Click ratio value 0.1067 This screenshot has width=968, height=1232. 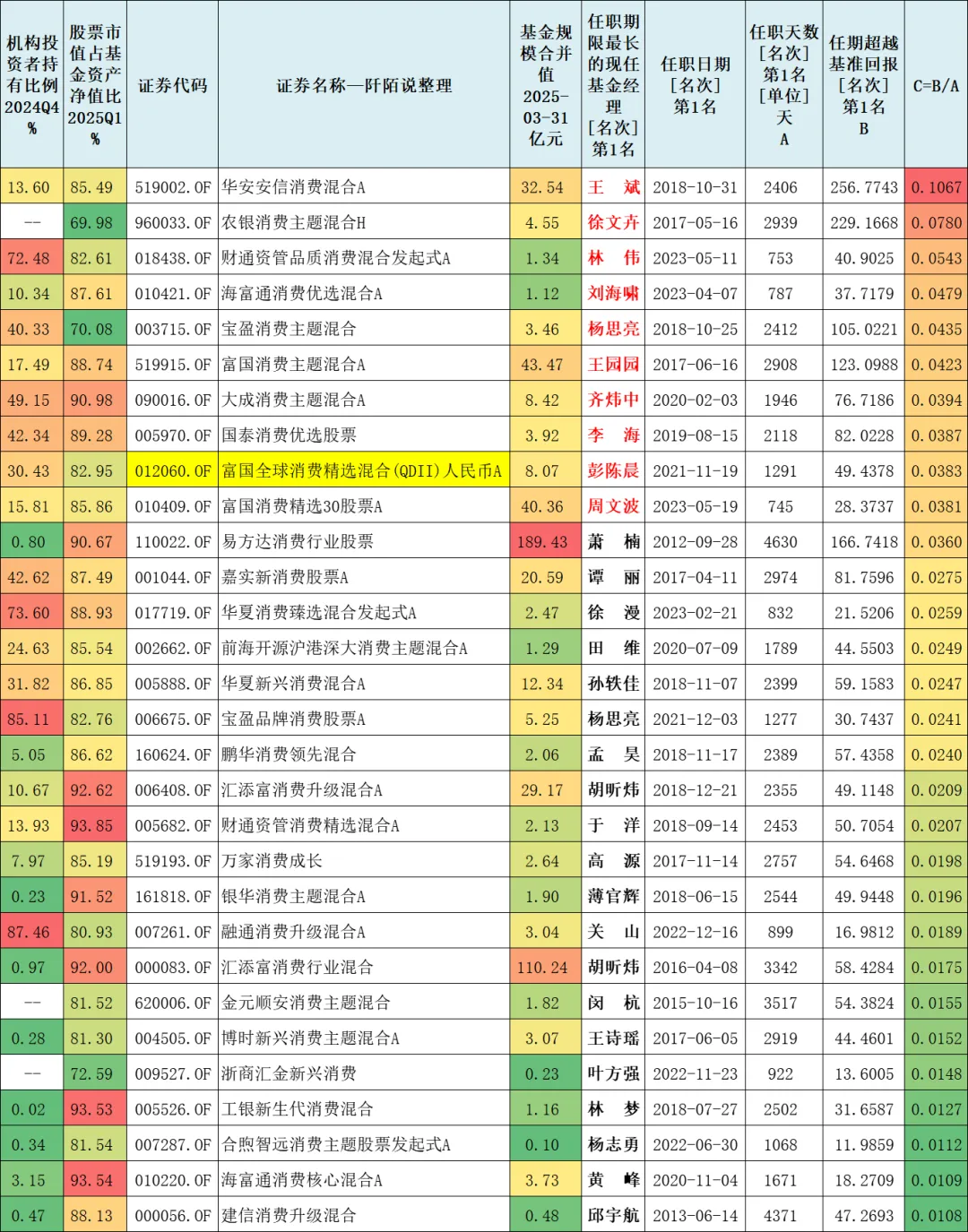pyautogui.click(x=936, y=187)
